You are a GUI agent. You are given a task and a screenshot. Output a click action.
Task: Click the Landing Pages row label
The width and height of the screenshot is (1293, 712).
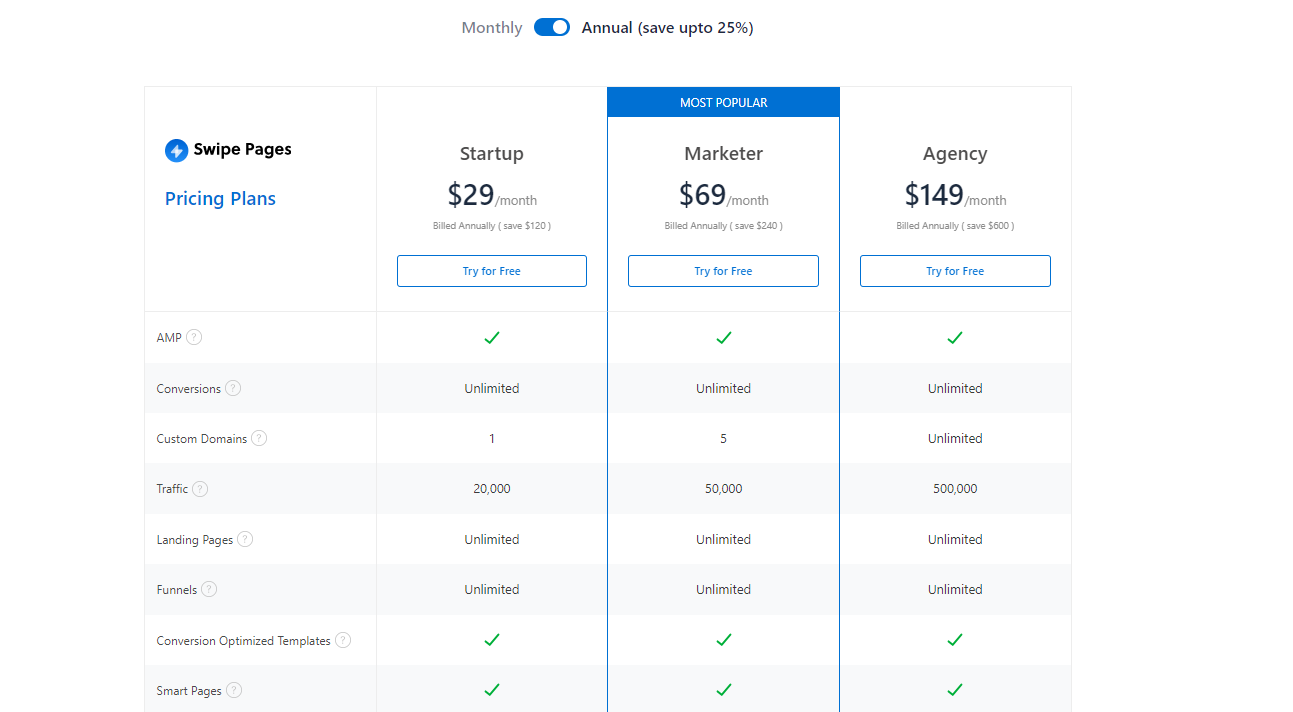pyautogui.click(x=195, y=540)
